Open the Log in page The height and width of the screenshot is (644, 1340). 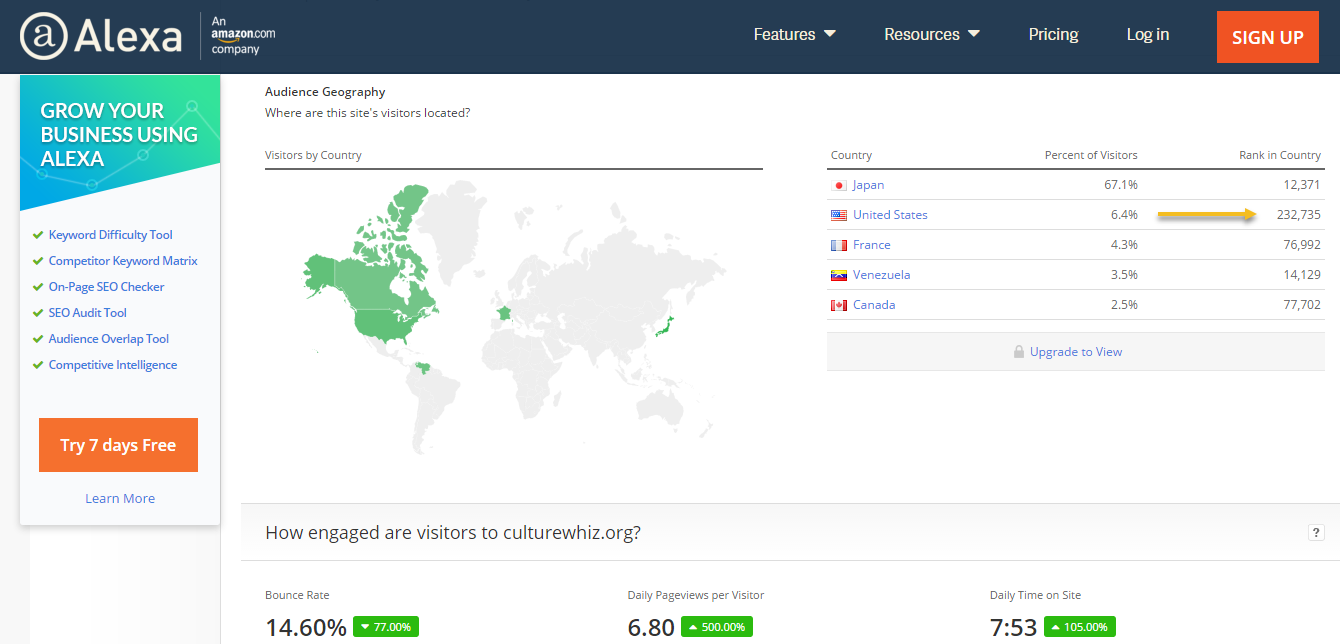pos(1147,34)
